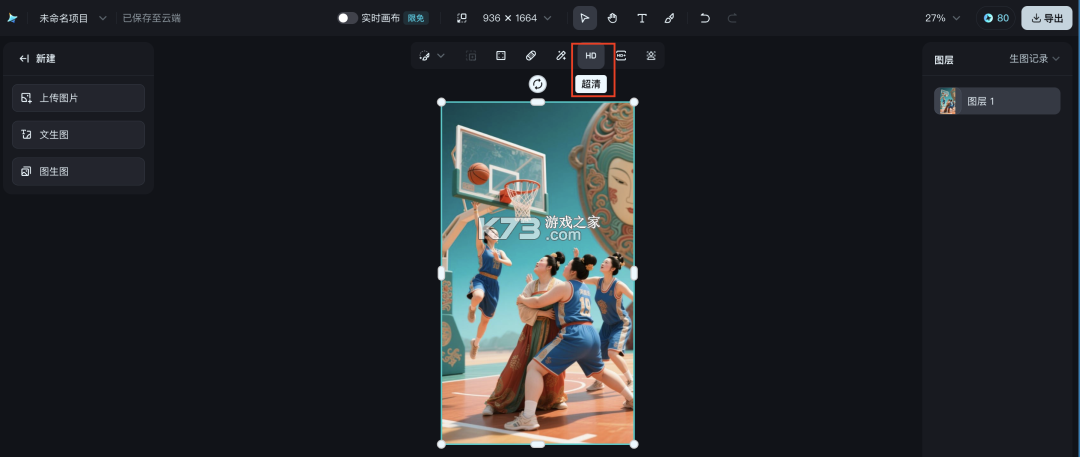
Task: Click the 文生图 text-to-image button
Action: (79, 134)
